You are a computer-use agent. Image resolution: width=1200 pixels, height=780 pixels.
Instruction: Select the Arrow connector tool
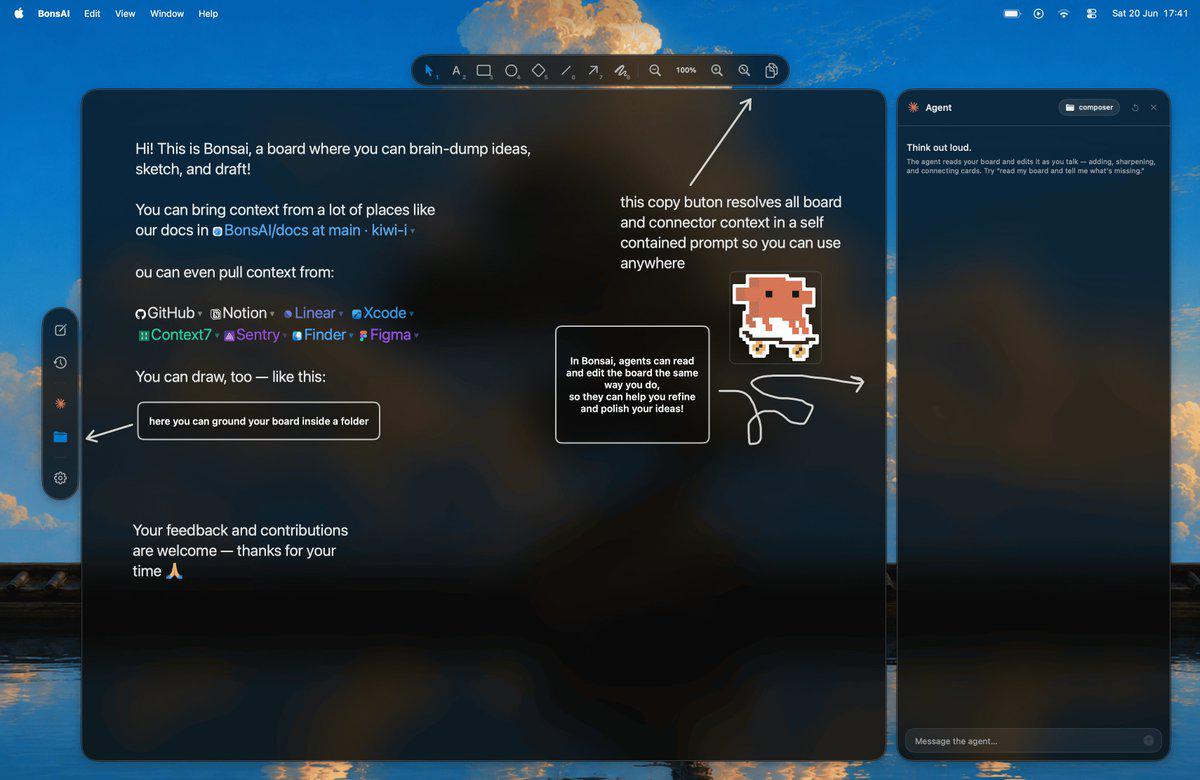(x=594, y=71)
